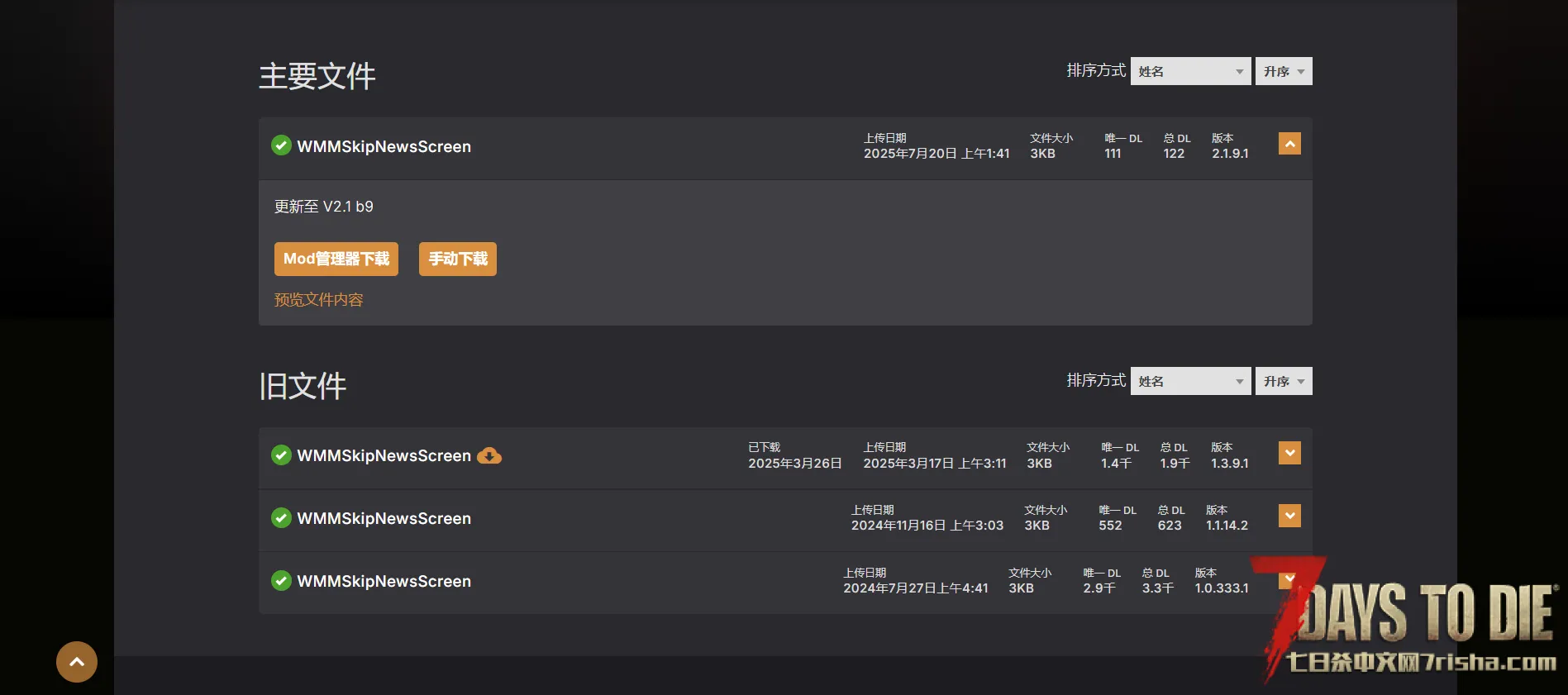The image size is (1568, 695).
Task: Click the downloaded date 2025年3月26日
Action: [x=795, y=464]
